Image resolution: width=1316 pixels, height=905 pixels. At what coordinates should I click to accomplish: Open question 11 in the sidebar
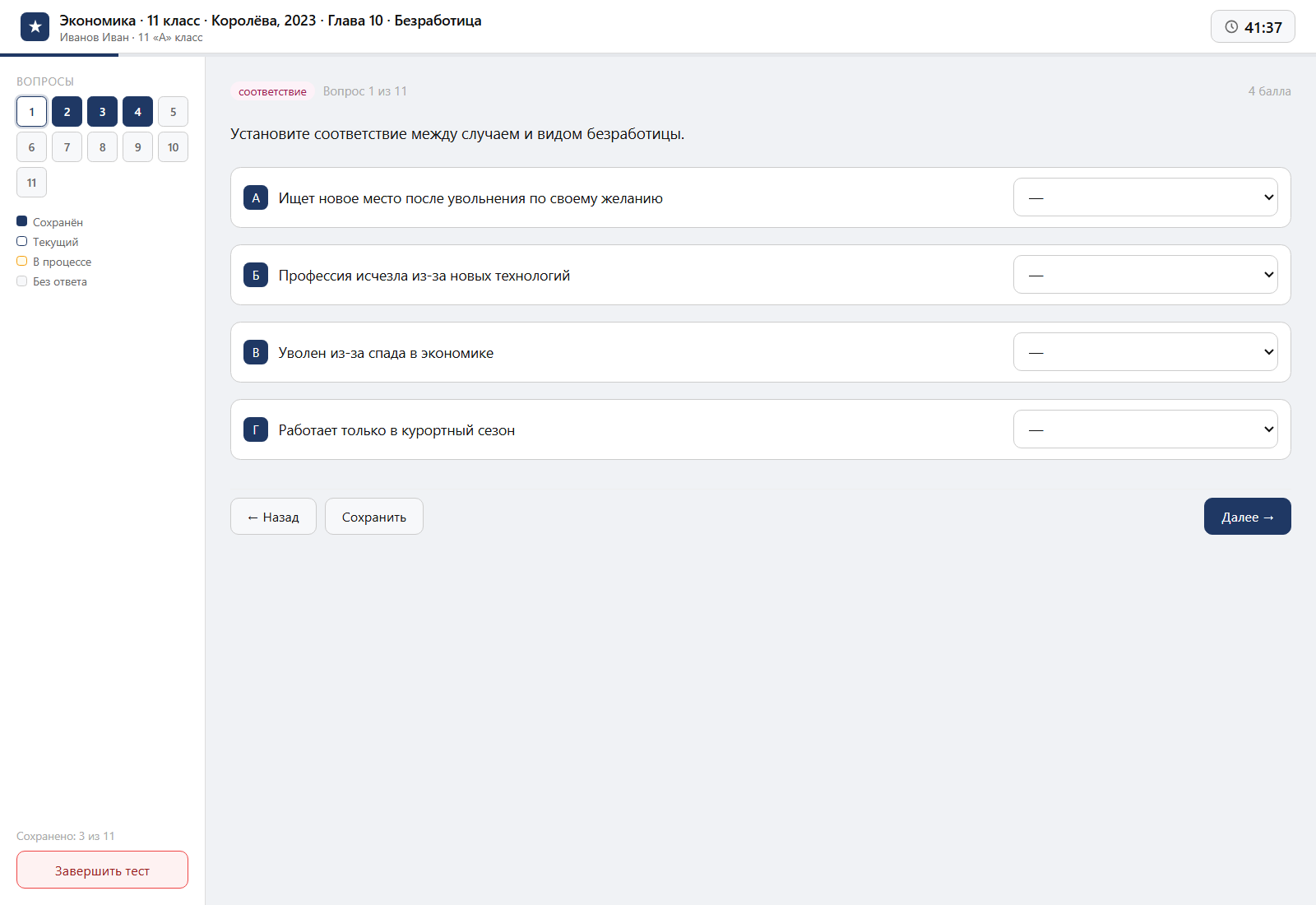coord(31,183)
